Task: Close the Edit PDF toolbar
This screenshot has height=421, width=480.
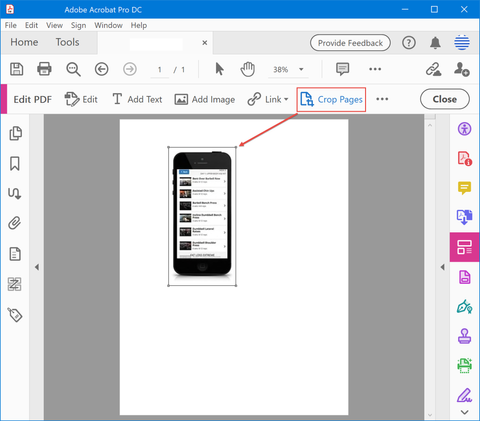Action: coord(445,99)
